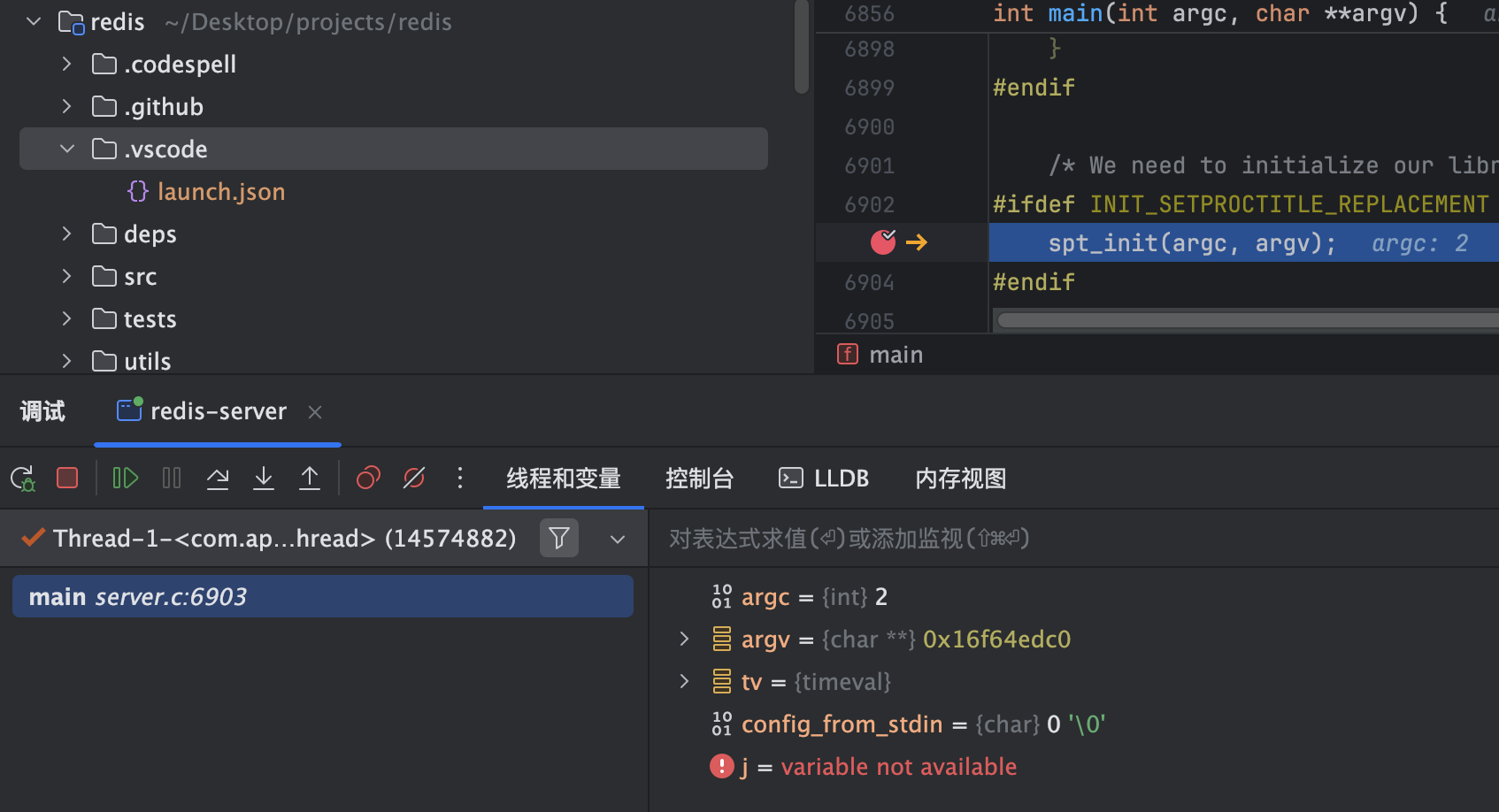Toggle the thread list filter

pos(558,538)
